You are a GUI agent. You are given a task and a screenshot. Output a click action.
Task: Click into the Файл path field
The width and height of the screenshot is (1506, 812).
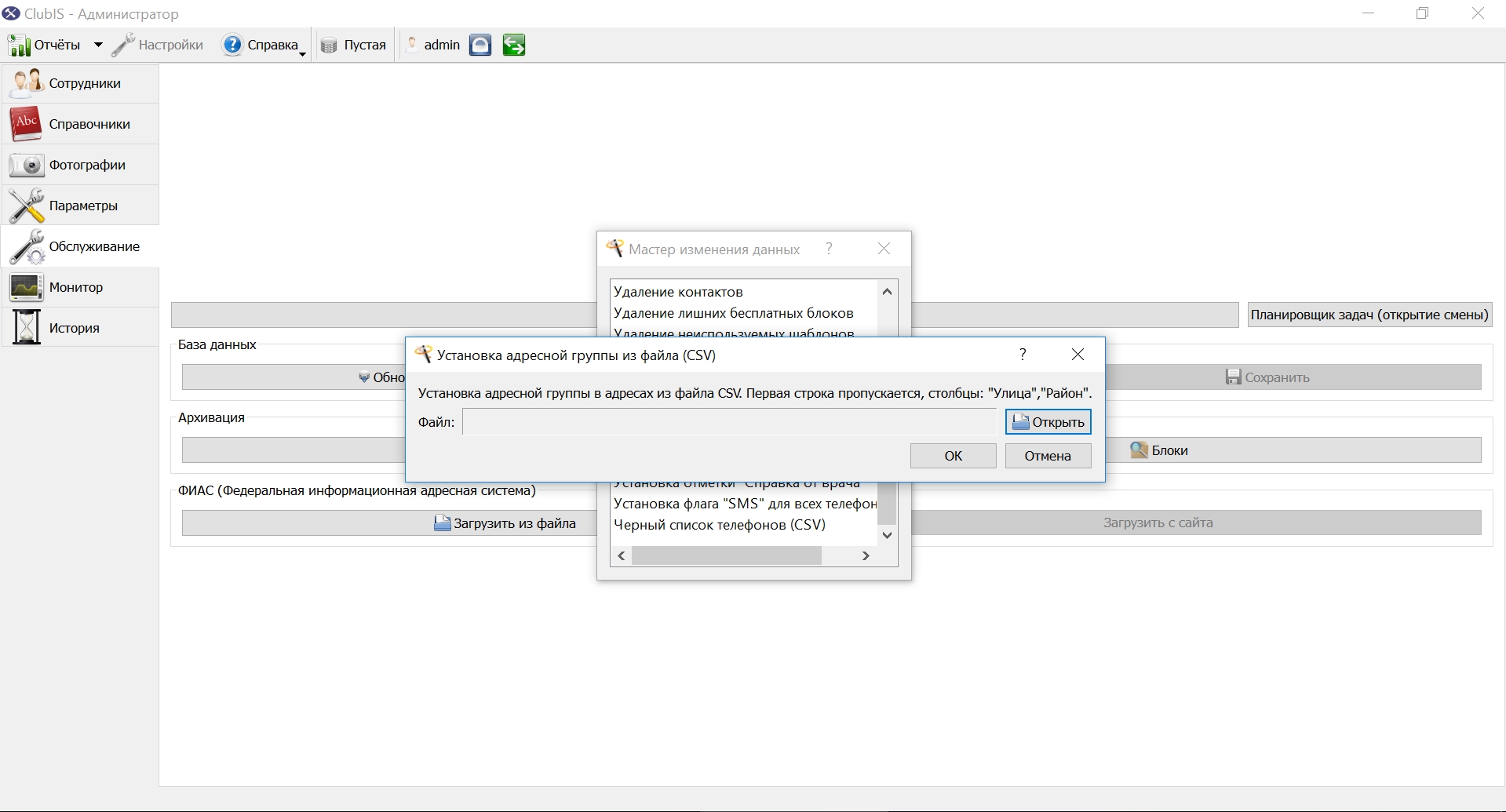click(729, 422)
